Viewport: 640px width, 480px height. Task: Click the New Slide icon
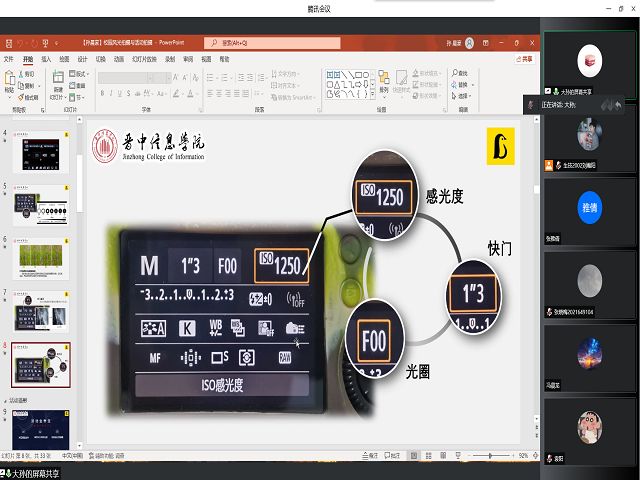58,77
